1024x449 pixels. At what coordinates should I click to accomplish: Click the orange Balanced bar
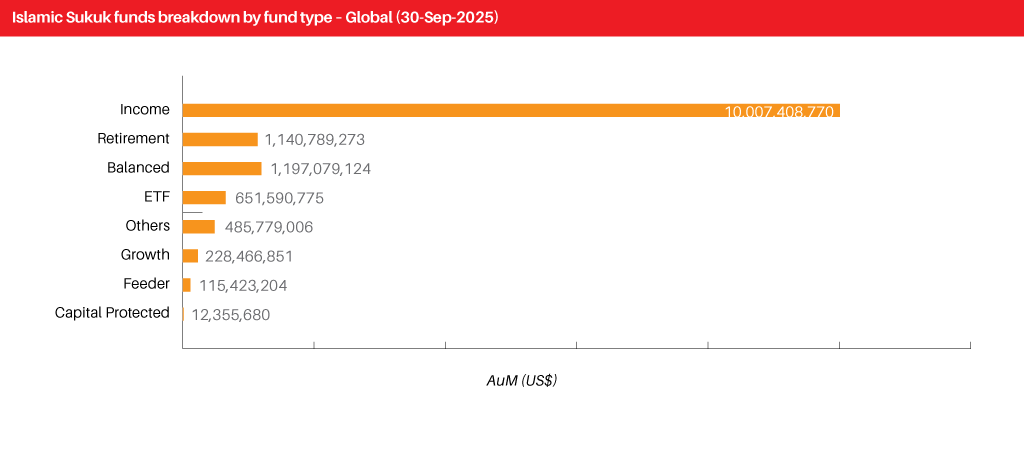pos(222,168)
